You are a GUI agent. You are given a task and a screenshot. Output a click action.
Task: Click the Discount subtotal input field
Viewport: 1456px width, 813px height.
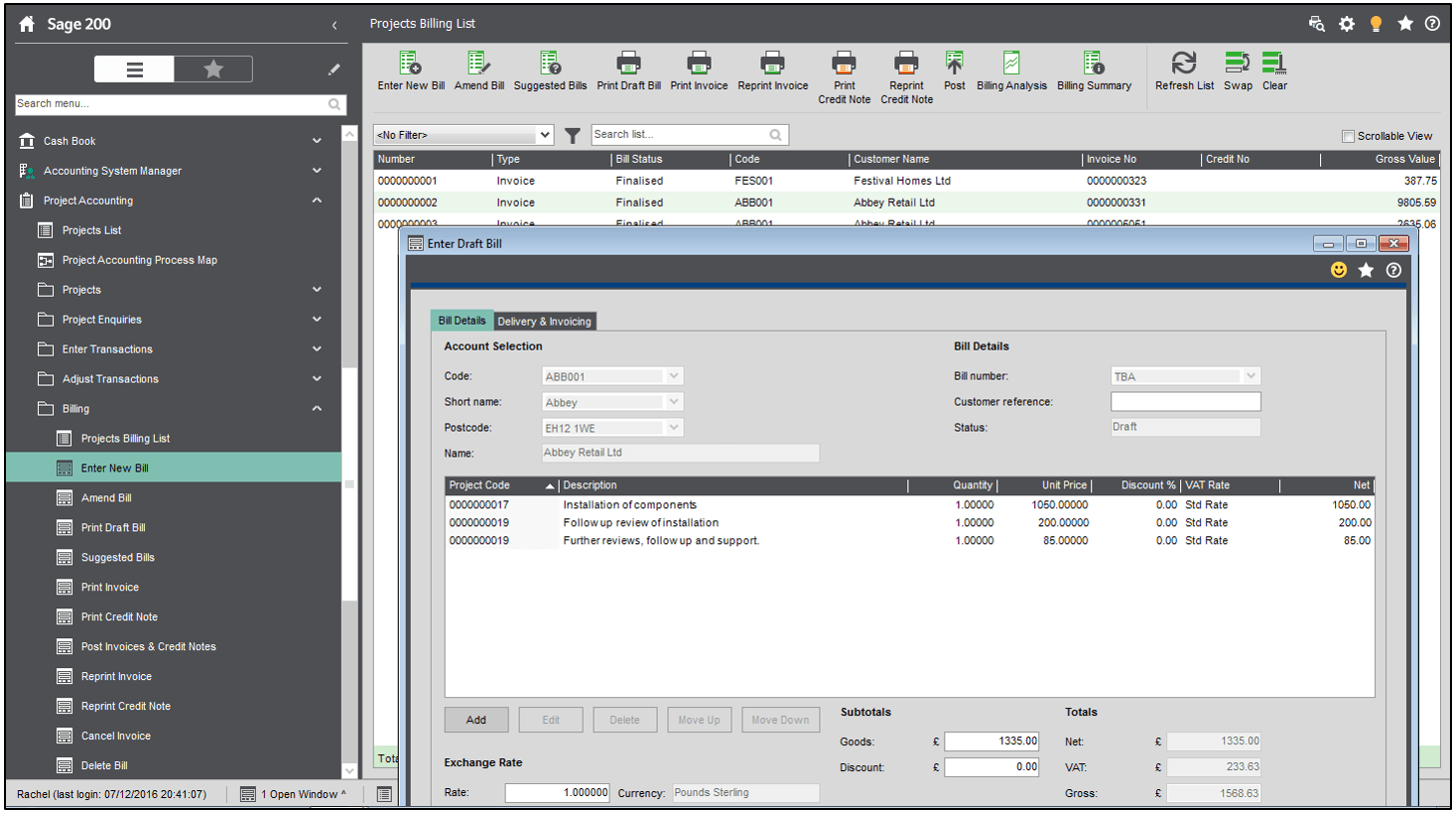tap(991, 767)
